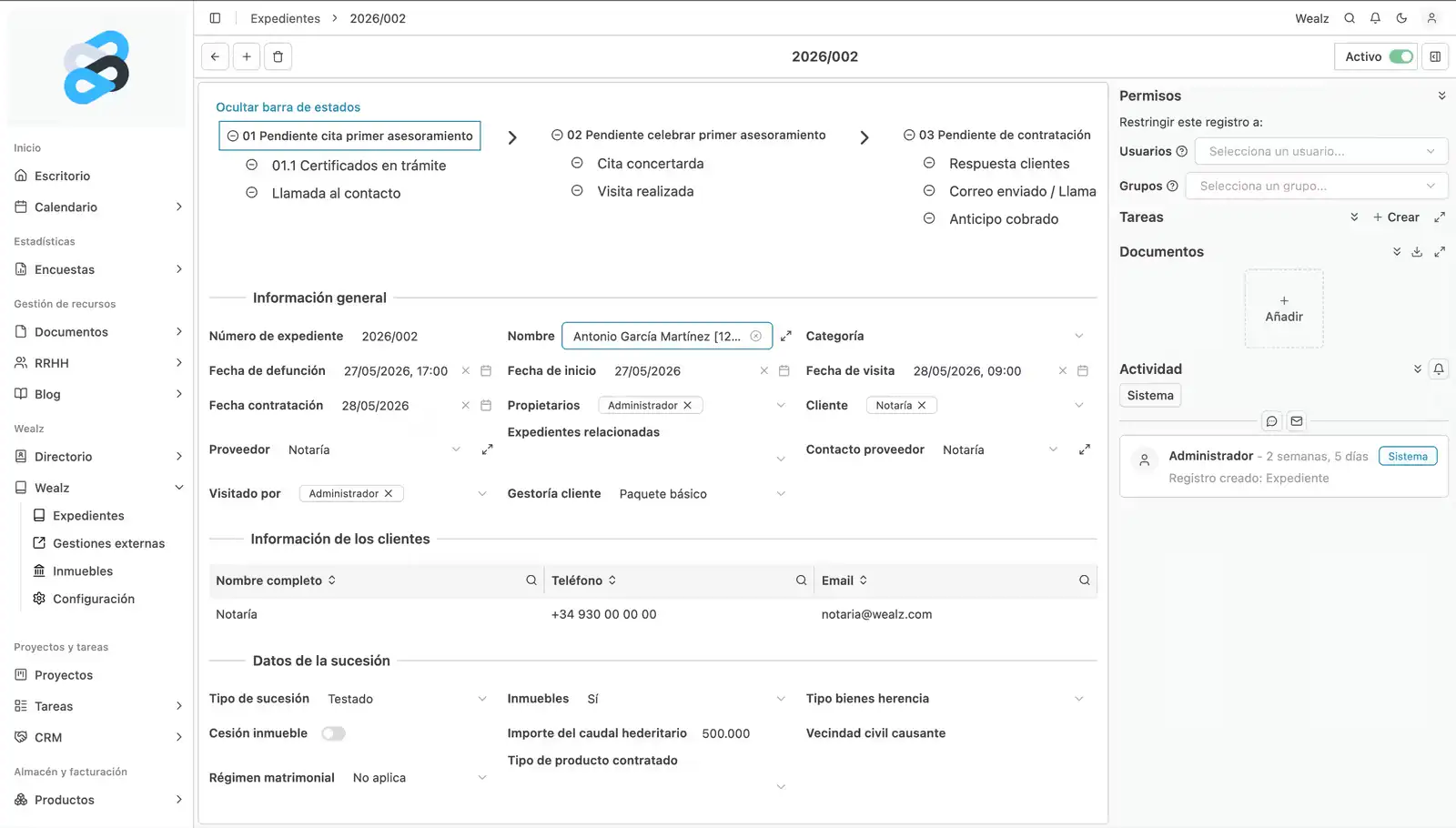This screenshot has width=1456, height=828.
Task: Toggle dark mode moon icon
Action: pos(1401,18)
